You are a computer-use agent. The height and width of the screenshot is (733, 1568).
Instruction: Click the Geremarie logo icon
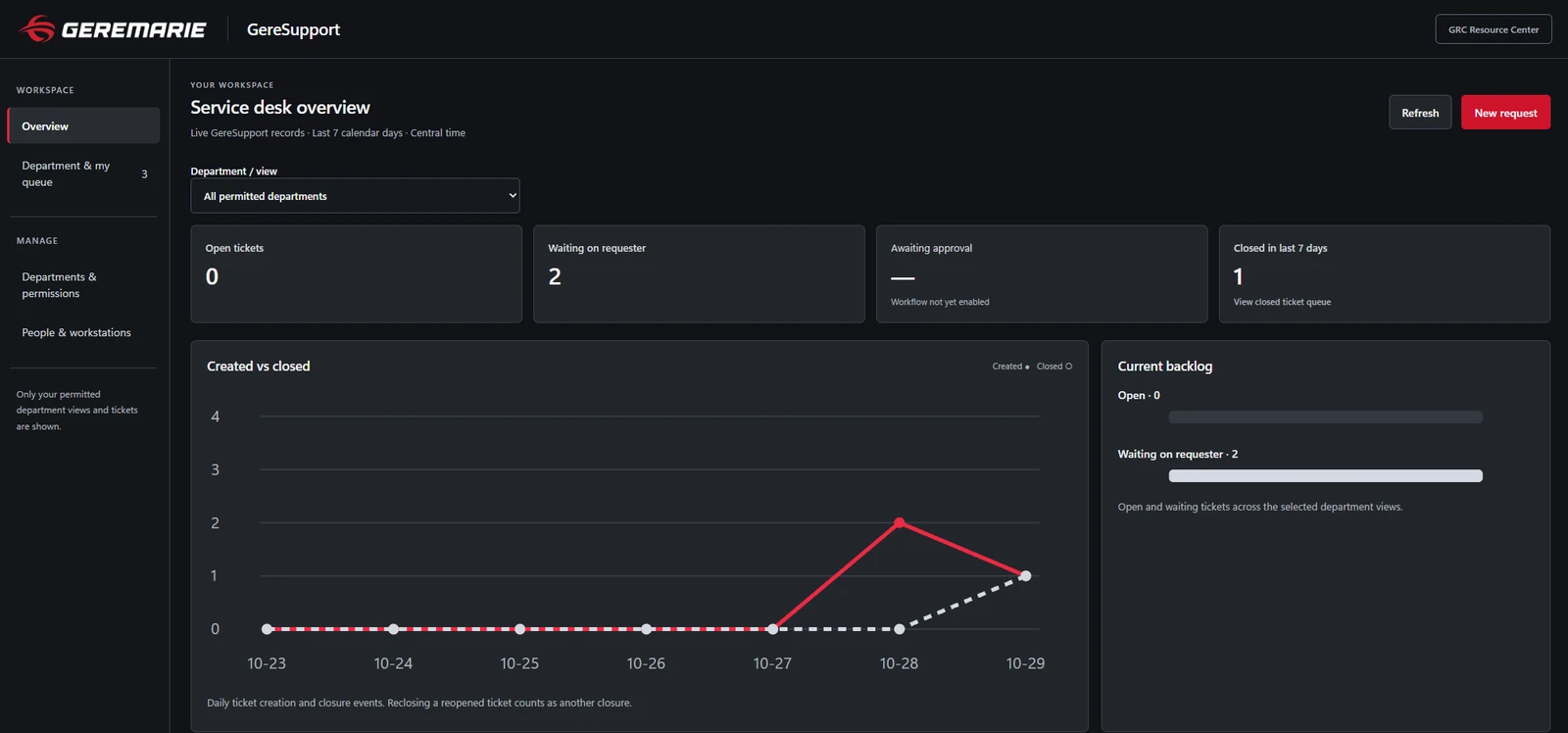pos(36,29)
